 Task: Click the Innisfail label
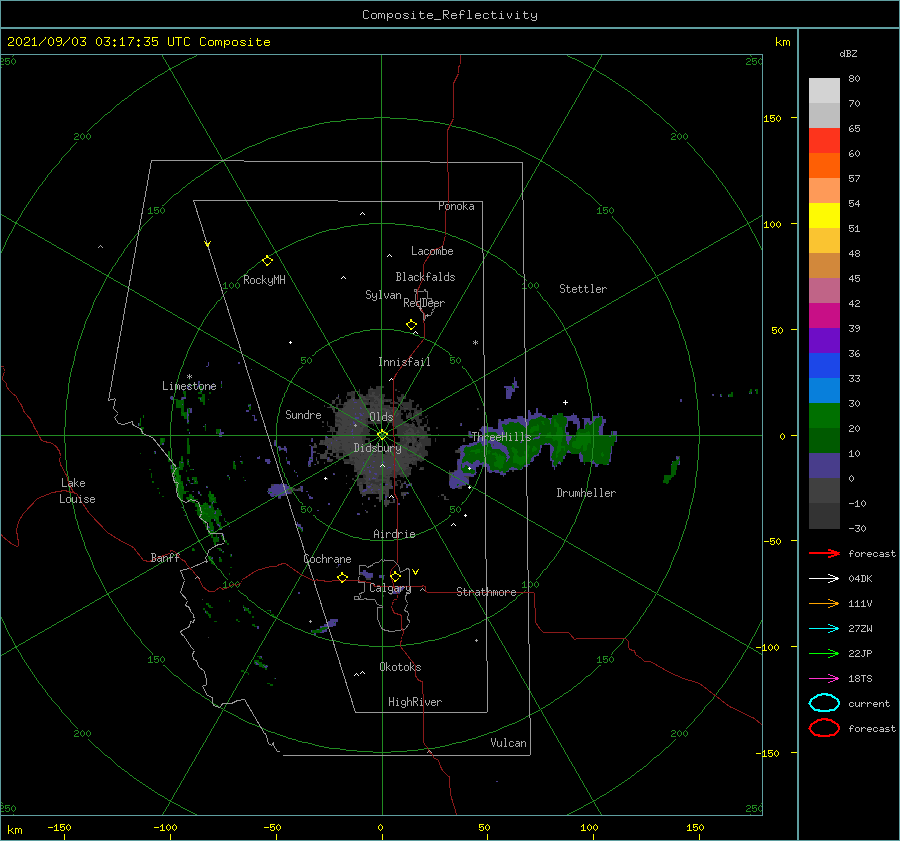[404, 362]
